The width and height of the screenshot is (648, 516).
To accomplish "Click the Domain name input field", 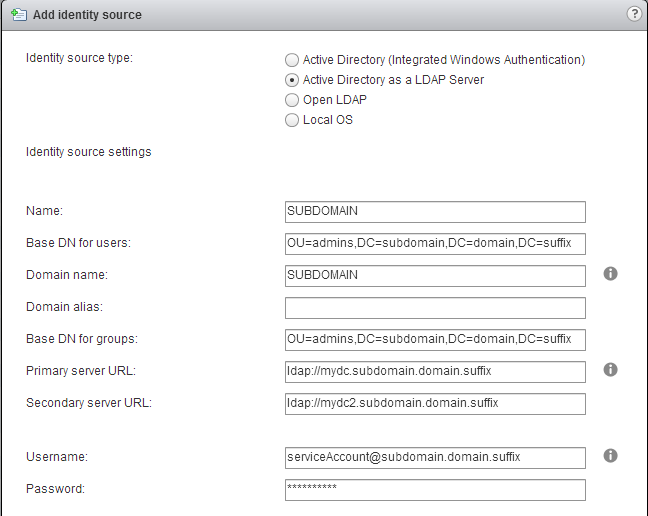I will pyautogui.click(x=435, y=276).
